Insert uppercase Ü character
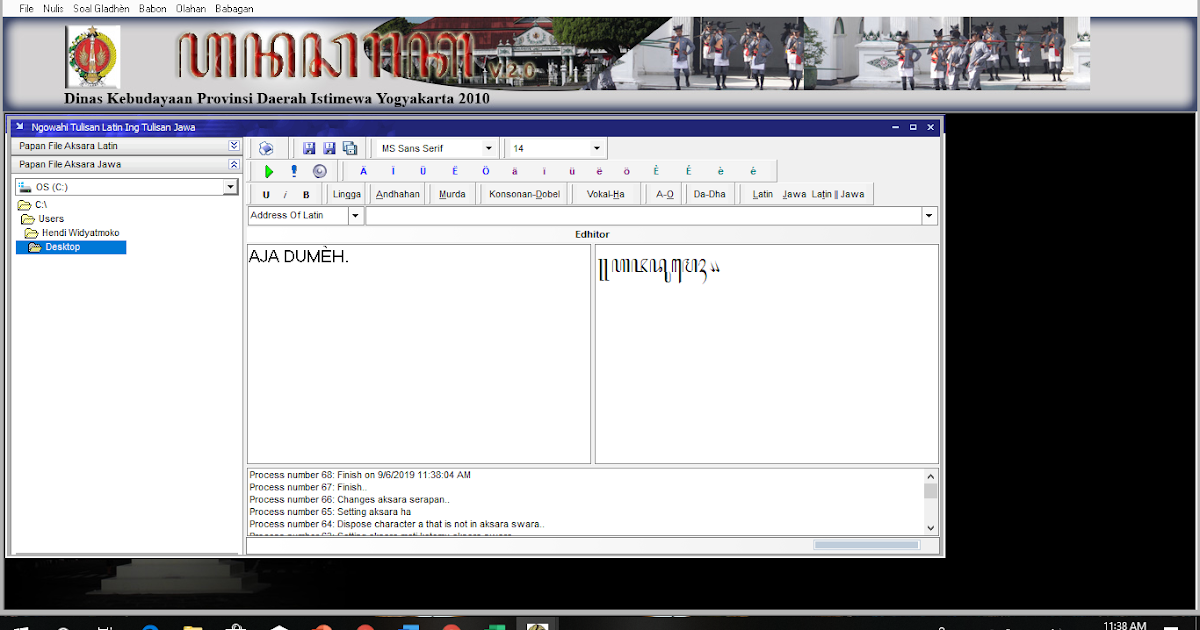Image resolution: width=1200 pixels, height=630 pixels. point(423,171)
